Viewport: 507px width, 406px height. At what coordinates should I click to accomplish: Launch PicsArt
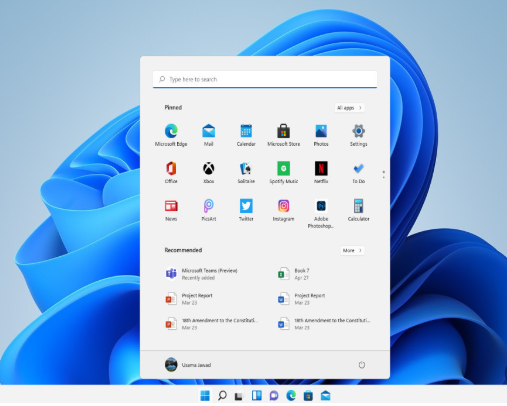tap(209, 210)
